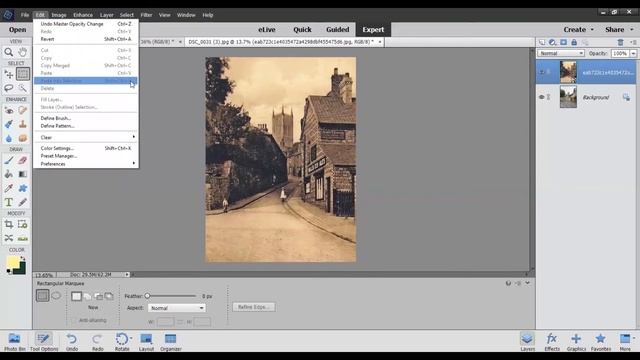Select the Spot Healing Brush tool

coord(22,110)
